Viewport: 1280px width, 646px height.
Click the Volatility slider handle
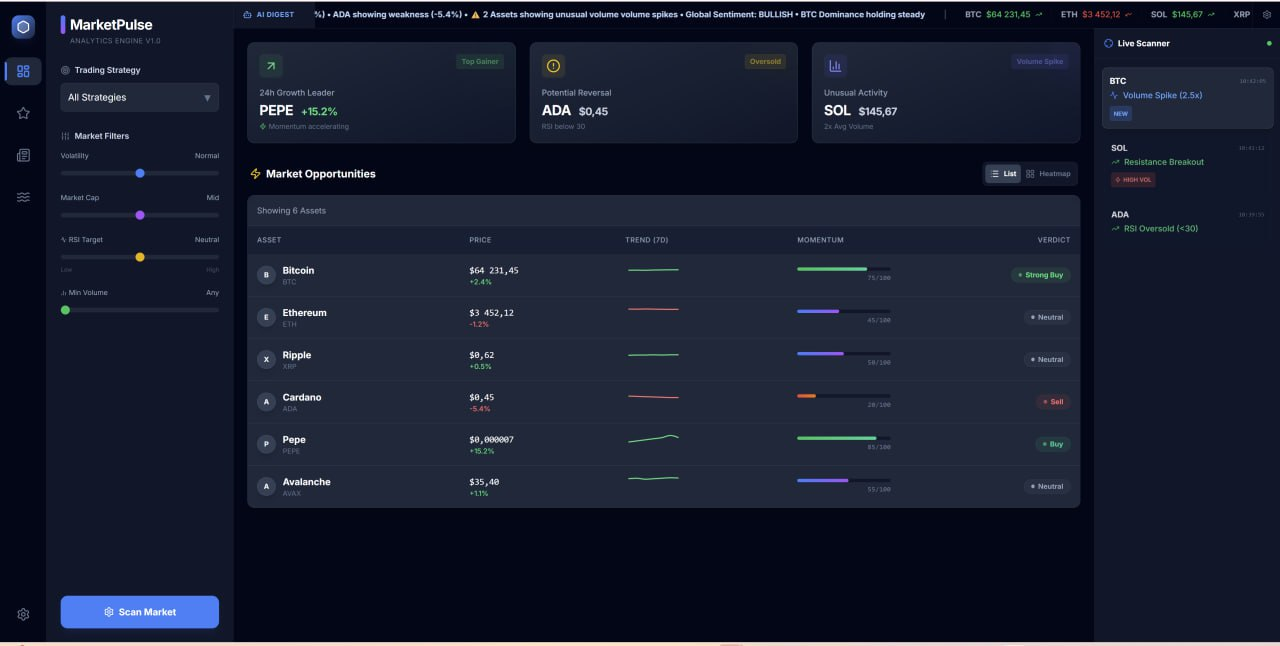tap(138, 172)
